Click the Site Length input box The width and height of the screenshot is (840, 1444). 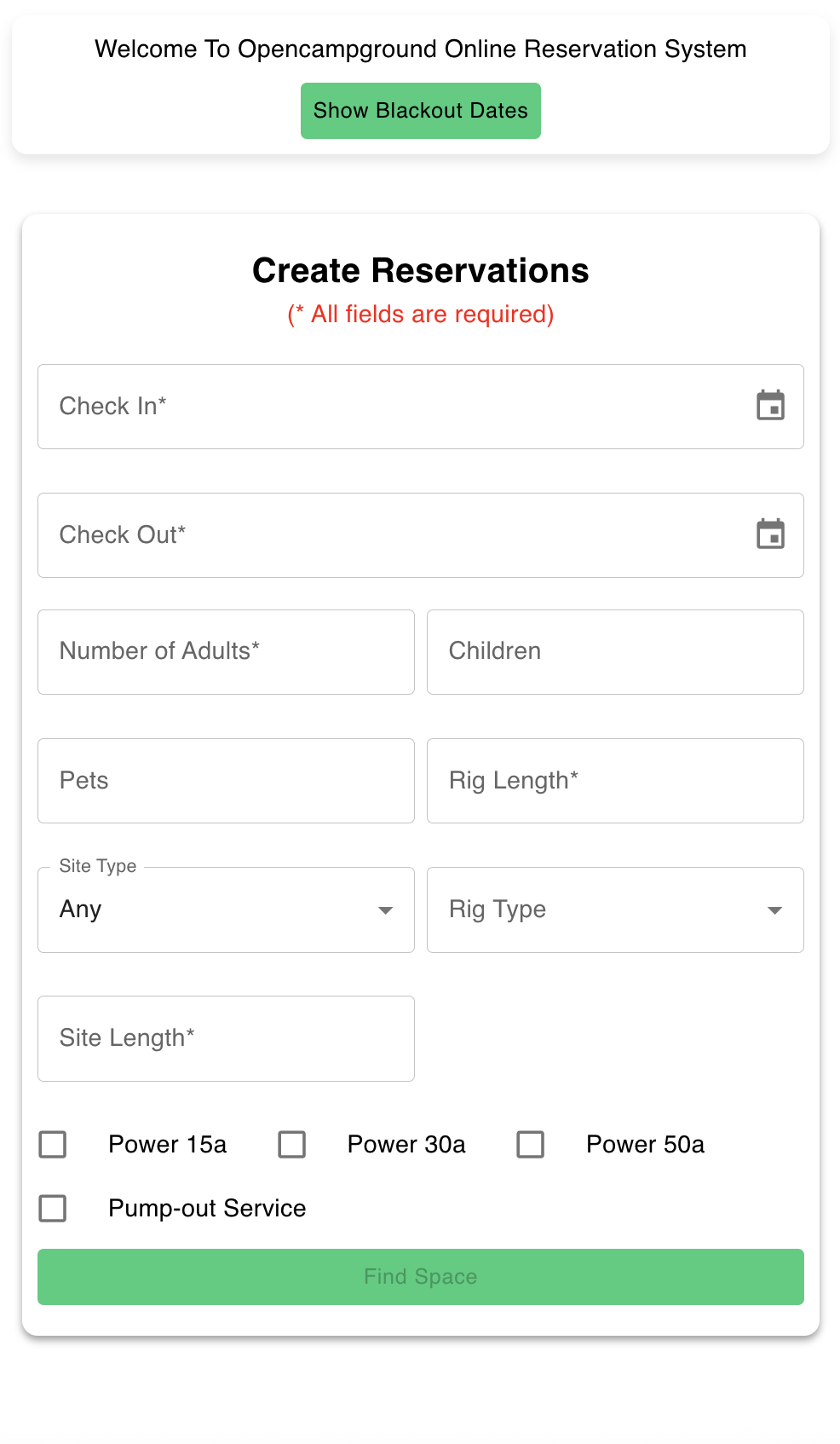click(x=226, y=1038)
